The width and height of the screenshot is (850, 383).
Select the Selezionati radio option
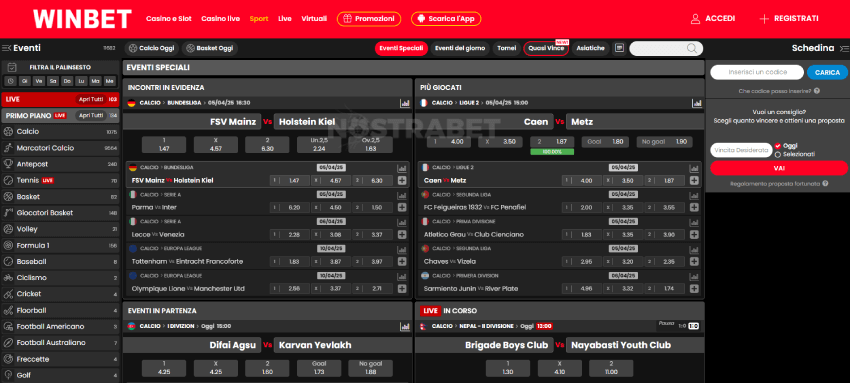[778, 154]
